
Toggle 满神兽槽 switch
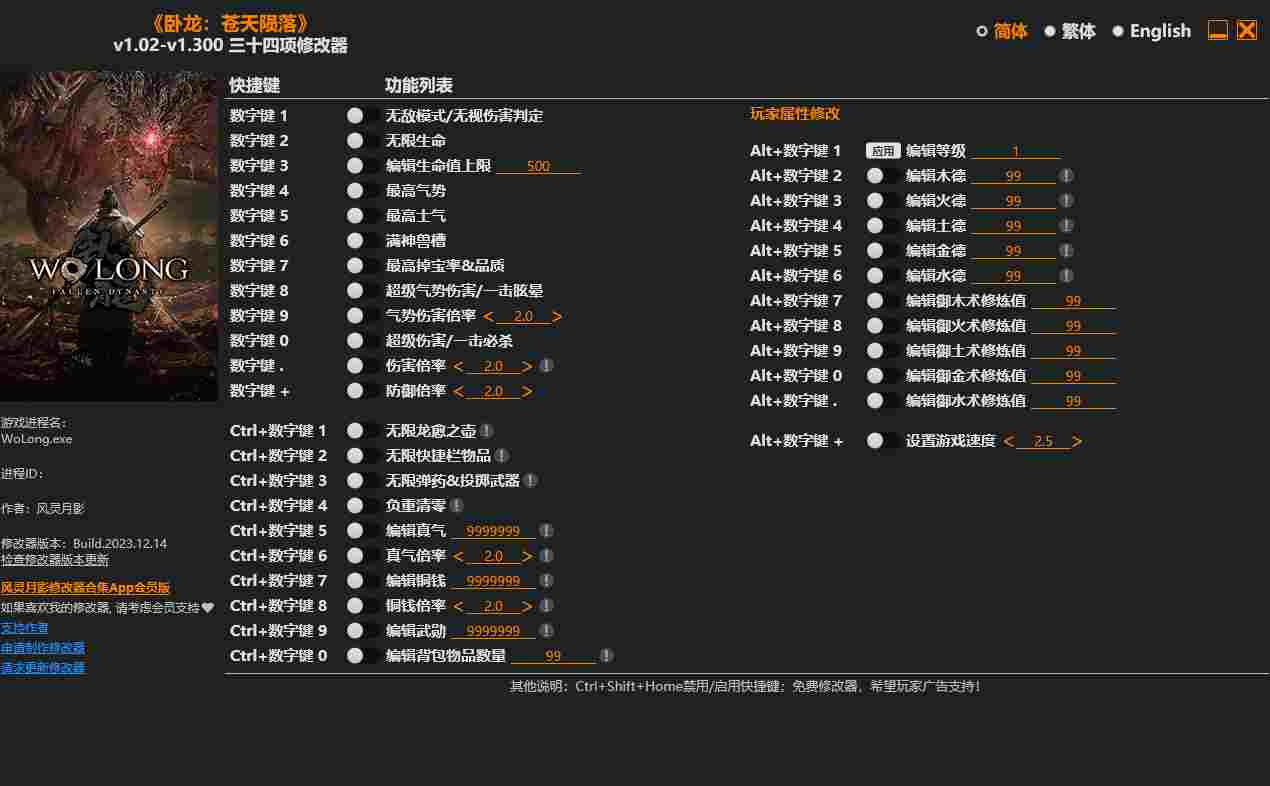362,241
